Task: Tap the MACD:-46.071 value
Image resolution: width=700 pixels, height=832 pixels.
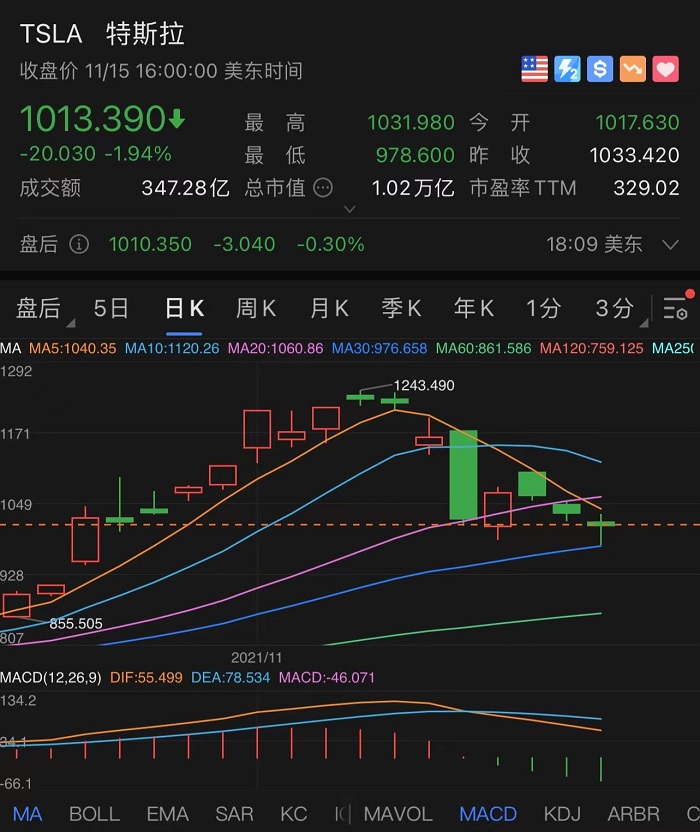Action: pos(326,678)
